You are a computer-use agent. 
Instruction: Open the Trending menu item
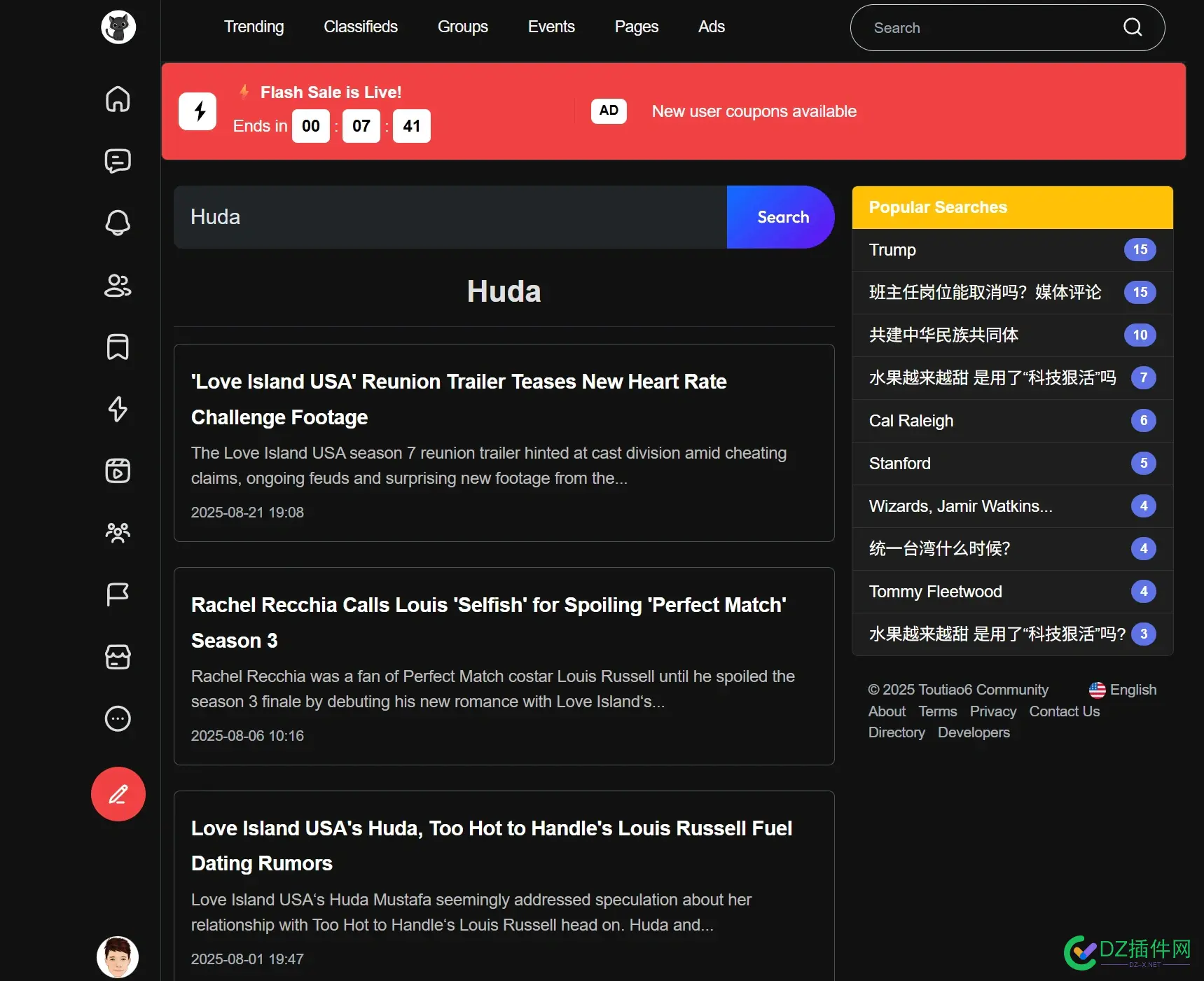(254, 27)
